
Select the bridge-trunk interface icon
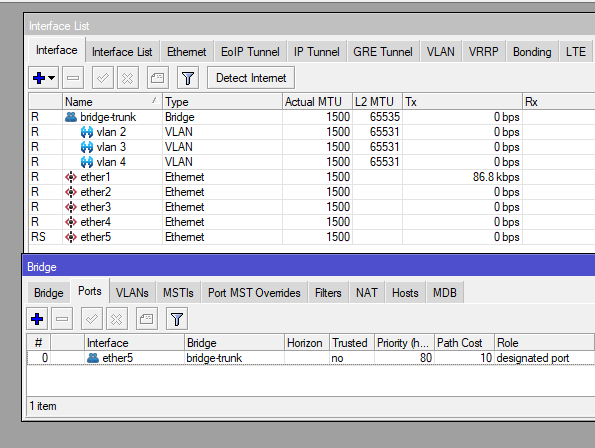click(71, 117)
